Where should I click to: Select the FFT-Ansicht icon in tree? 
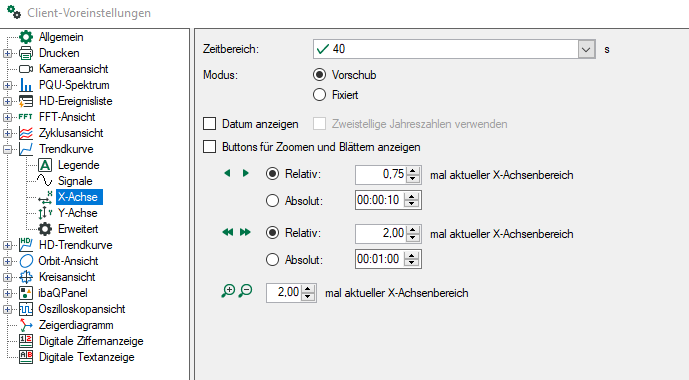26,117
